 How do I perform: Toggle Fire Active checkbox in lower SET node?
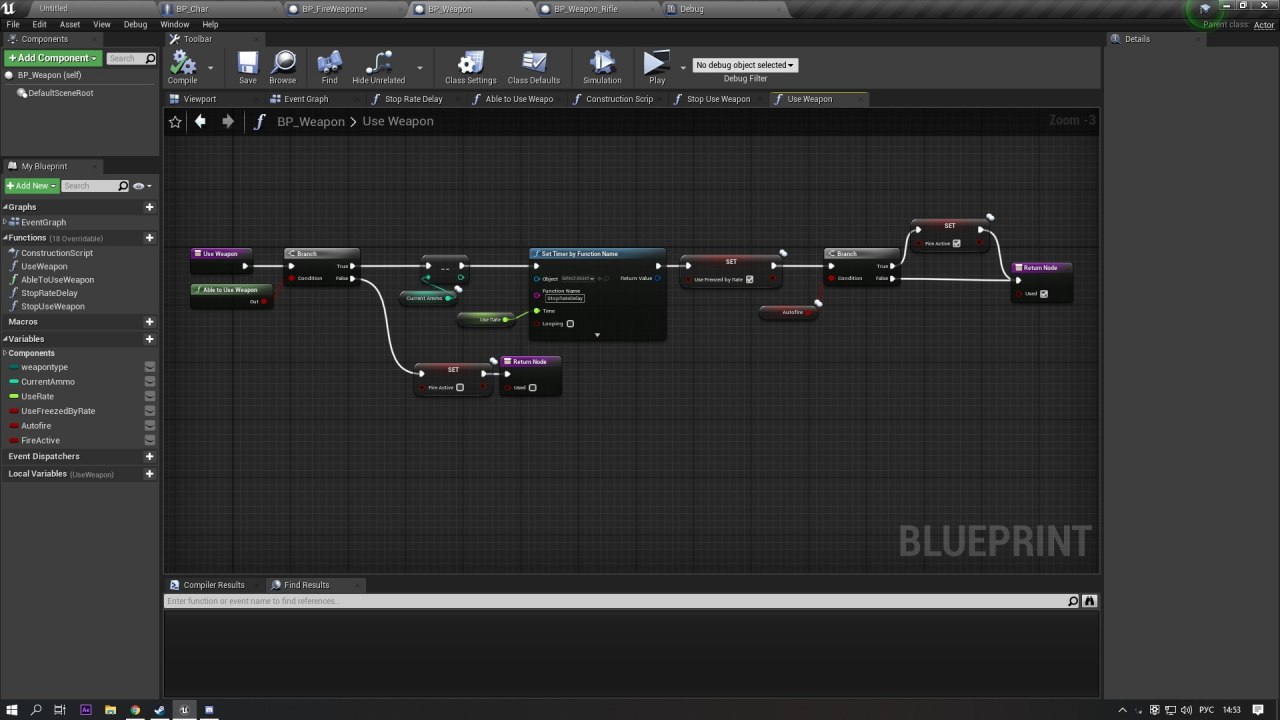tap(460, 388)
